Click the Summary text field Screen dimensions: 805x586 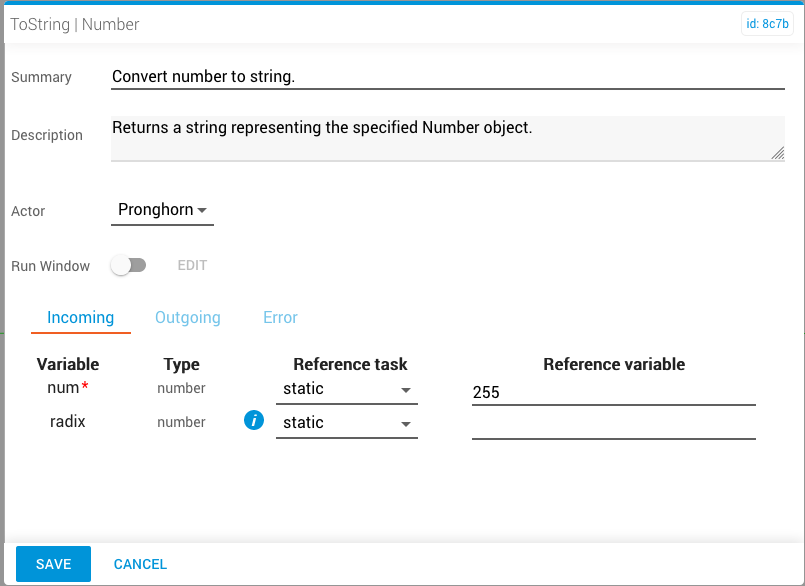[448, 77]
